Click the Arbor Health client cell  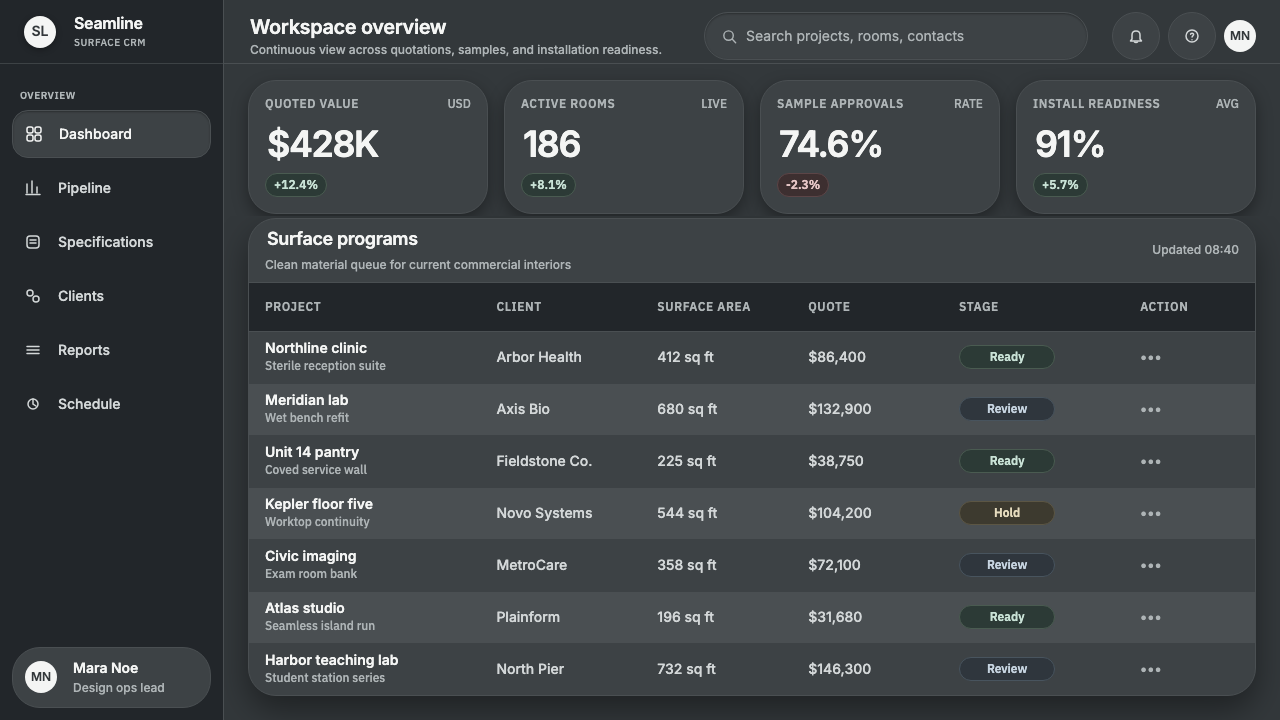[x=539, y=357]
